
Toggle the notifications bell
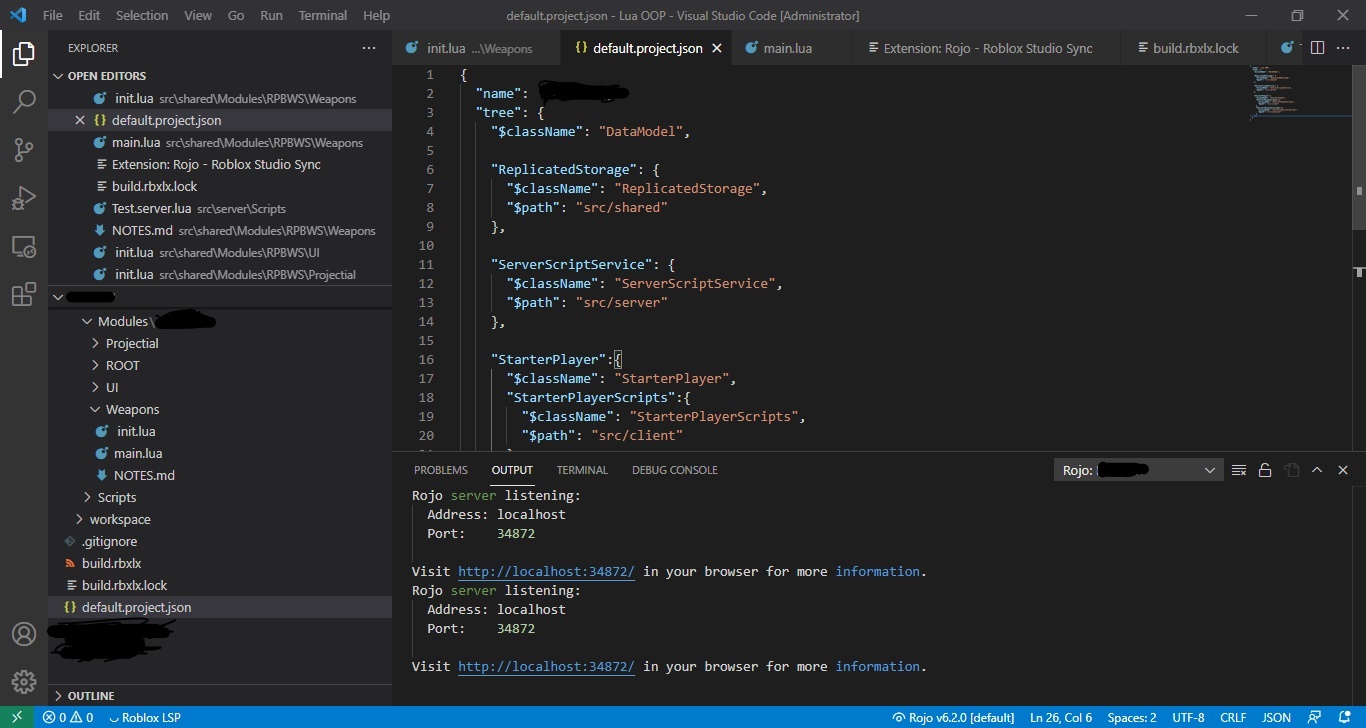1344,717
